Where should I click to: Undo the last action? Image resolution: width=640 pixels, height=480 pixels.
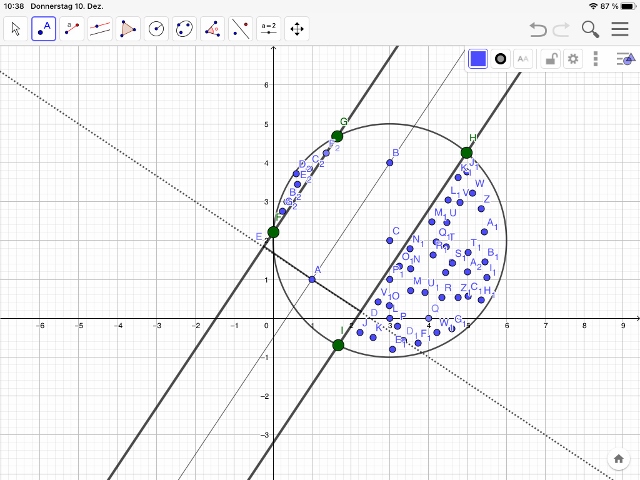539,29
